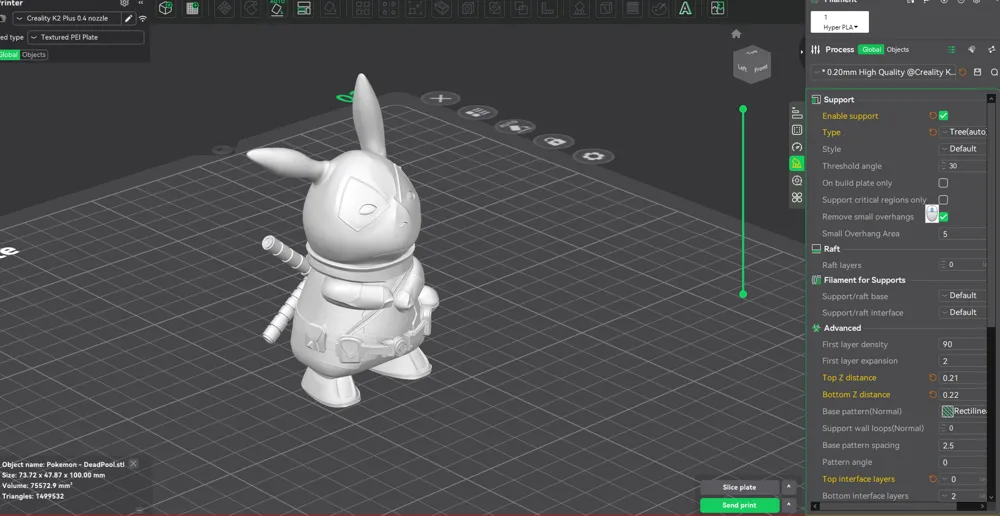Click the Add plate grid icon
The height and width of the screenshot is (516, 1000).
pyautogui.click(x=192, y=8)
